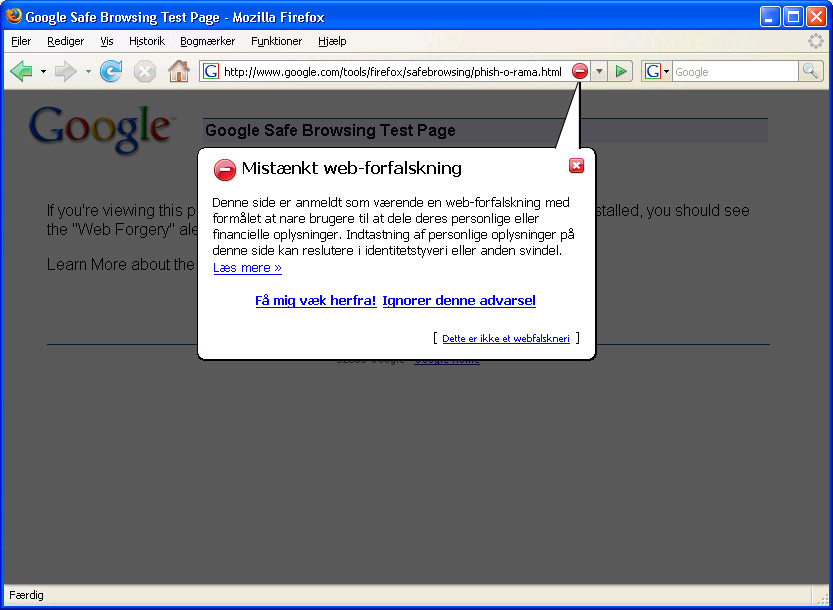Go to the Home page icon
833x610 pixels.
tap(179, 71)
